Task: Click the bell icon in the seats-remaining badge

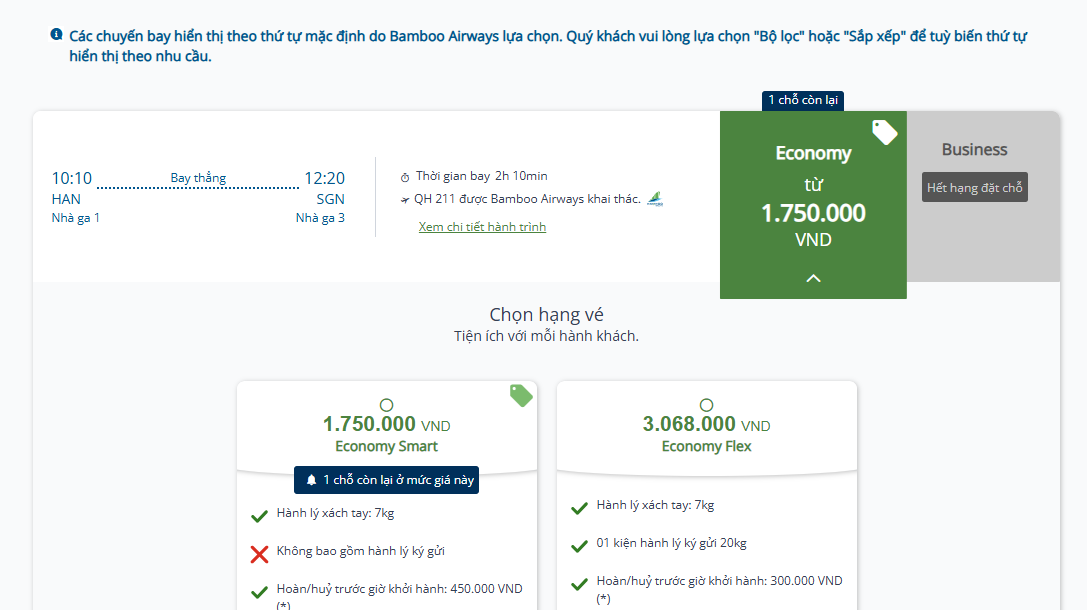Action: 311,480
